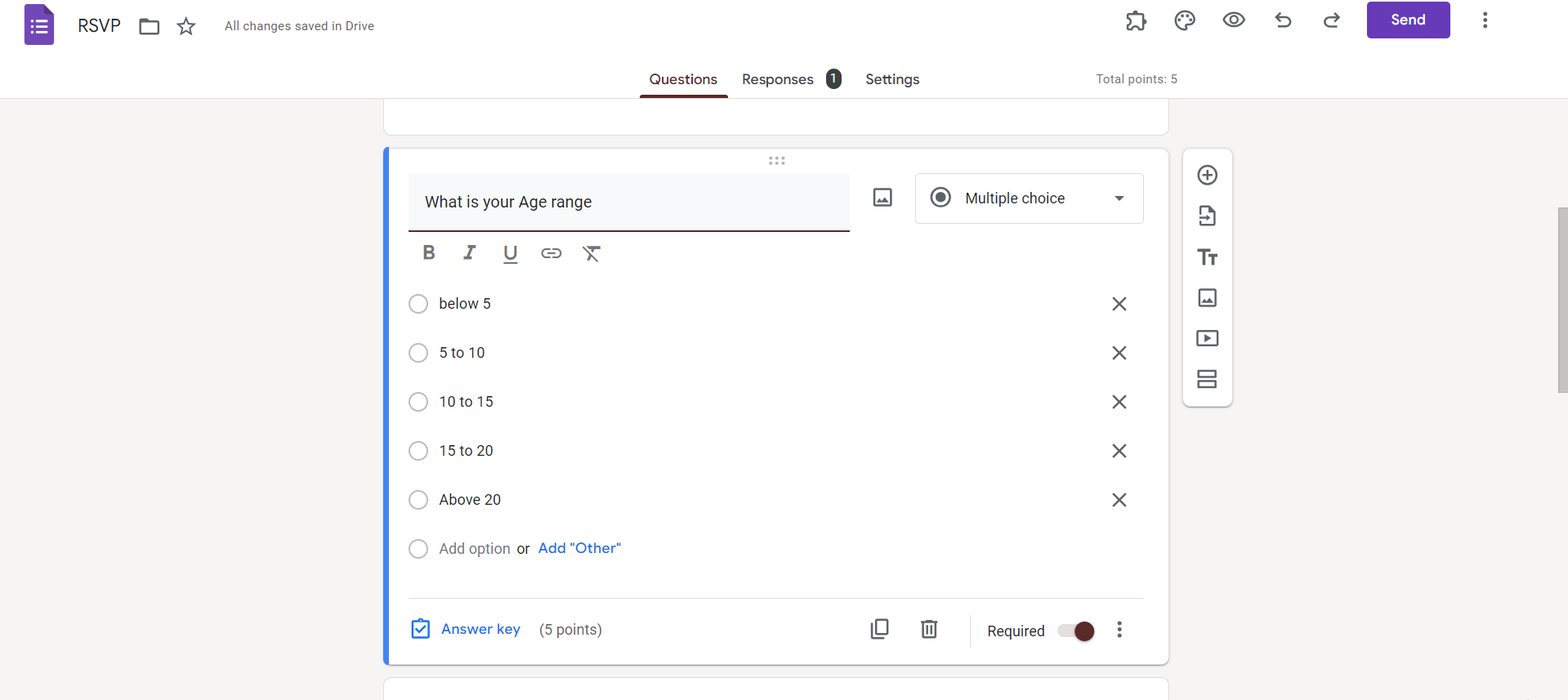1568x700 pixels.
Task: Click the Send button
Action: (1408, 20)
